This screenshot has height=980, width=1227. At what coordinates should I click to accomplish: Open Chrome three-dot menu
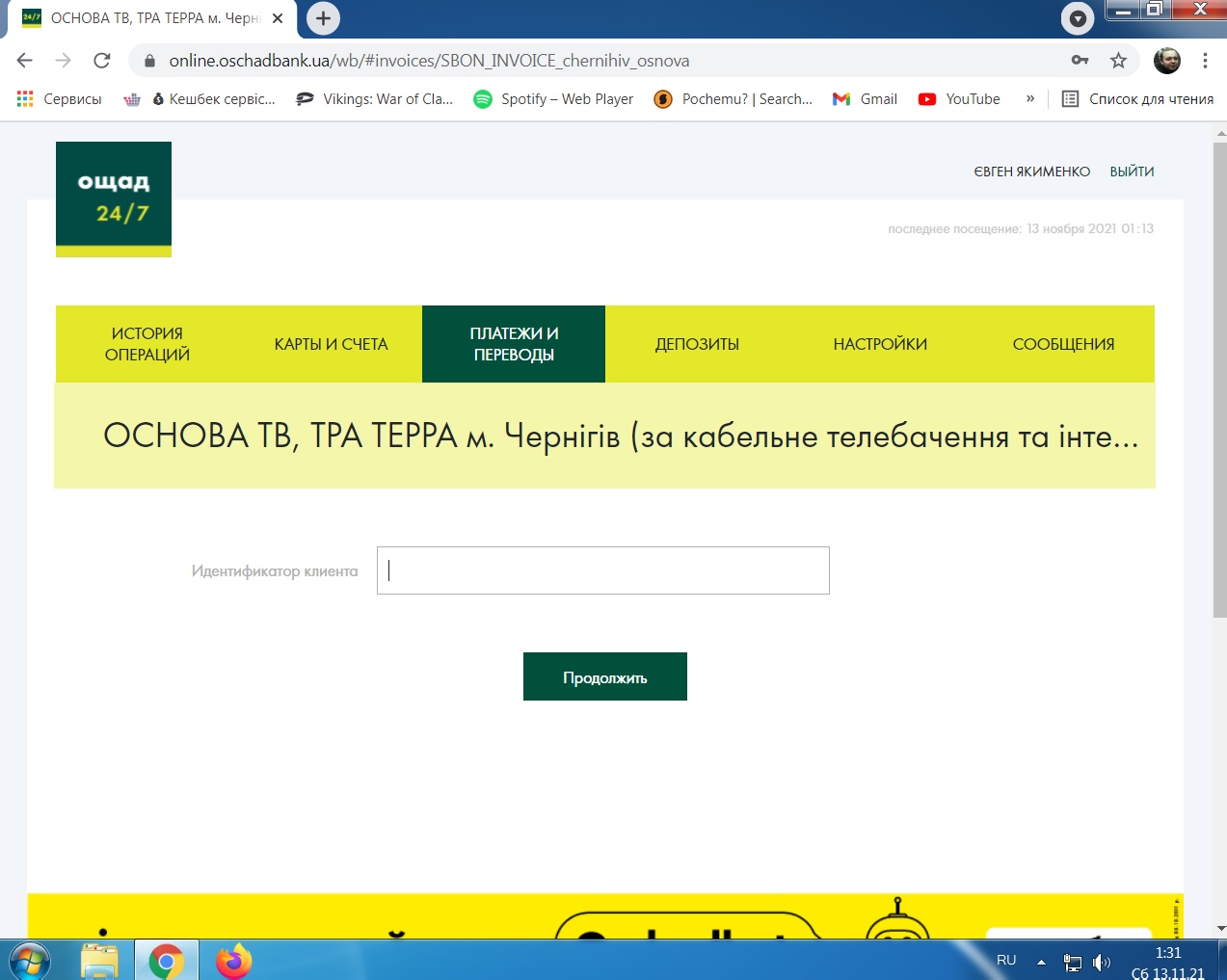(1205, 61)
